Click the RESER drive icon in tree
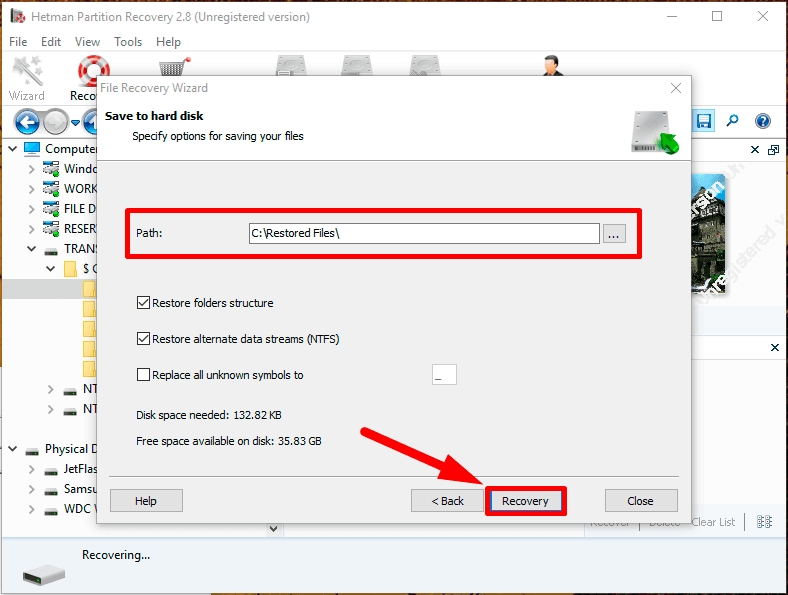Screen dimensions: 788x595 click(51, 229)
